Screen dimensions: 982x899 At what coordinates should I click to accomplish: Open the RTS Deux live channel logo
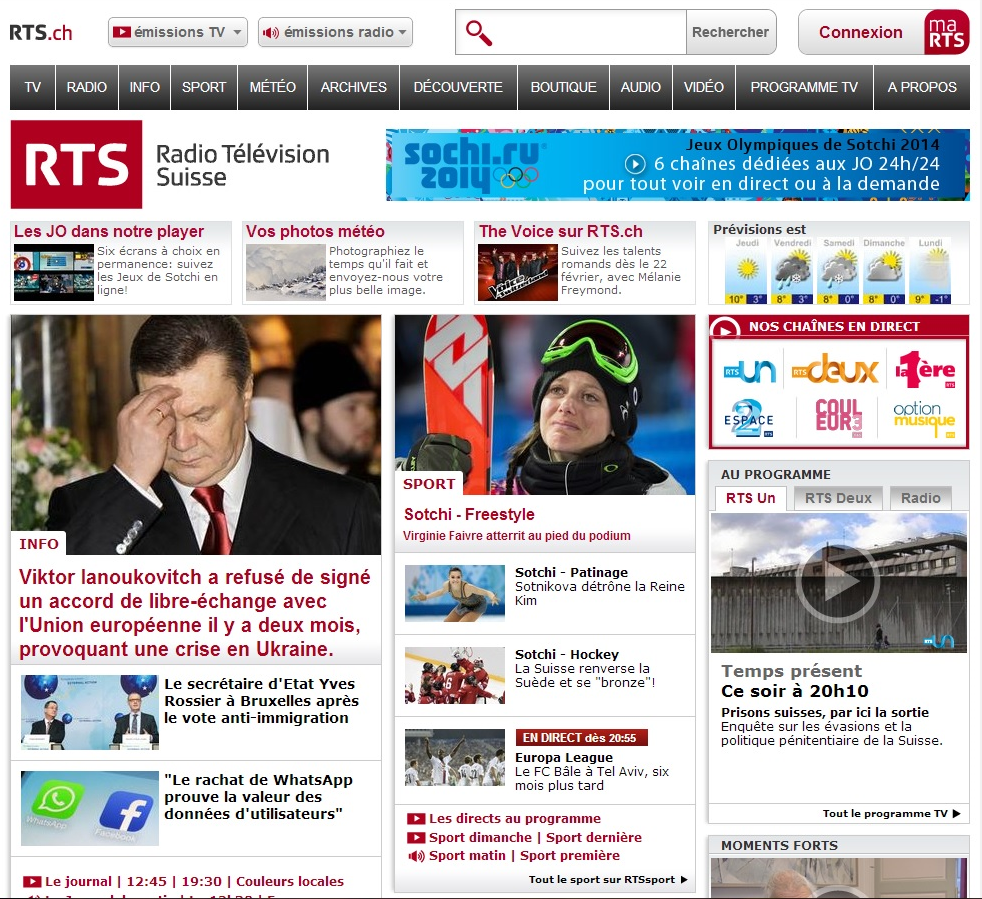click(x=835, y=371)
